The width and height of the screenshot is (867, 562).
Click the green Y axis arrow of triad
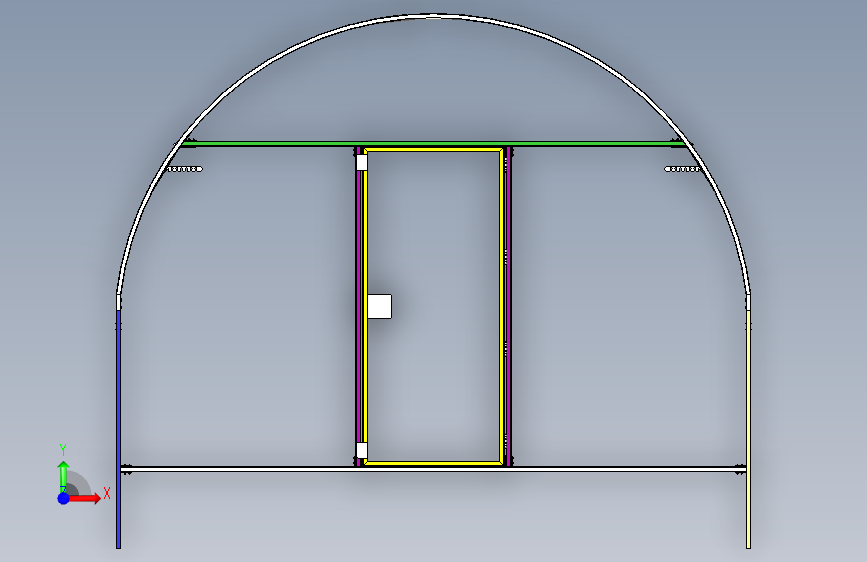pos(63,475)
